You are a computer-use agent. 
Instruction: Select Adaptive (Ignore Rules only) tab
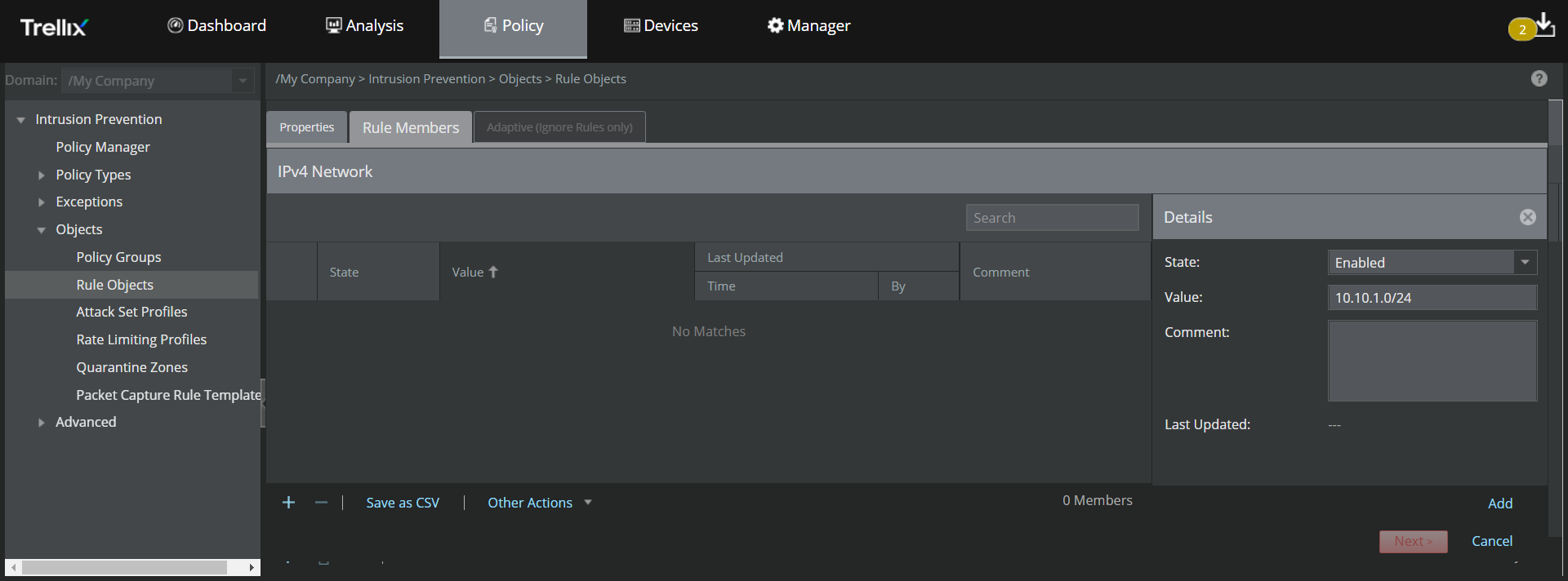tap(559, 127)
